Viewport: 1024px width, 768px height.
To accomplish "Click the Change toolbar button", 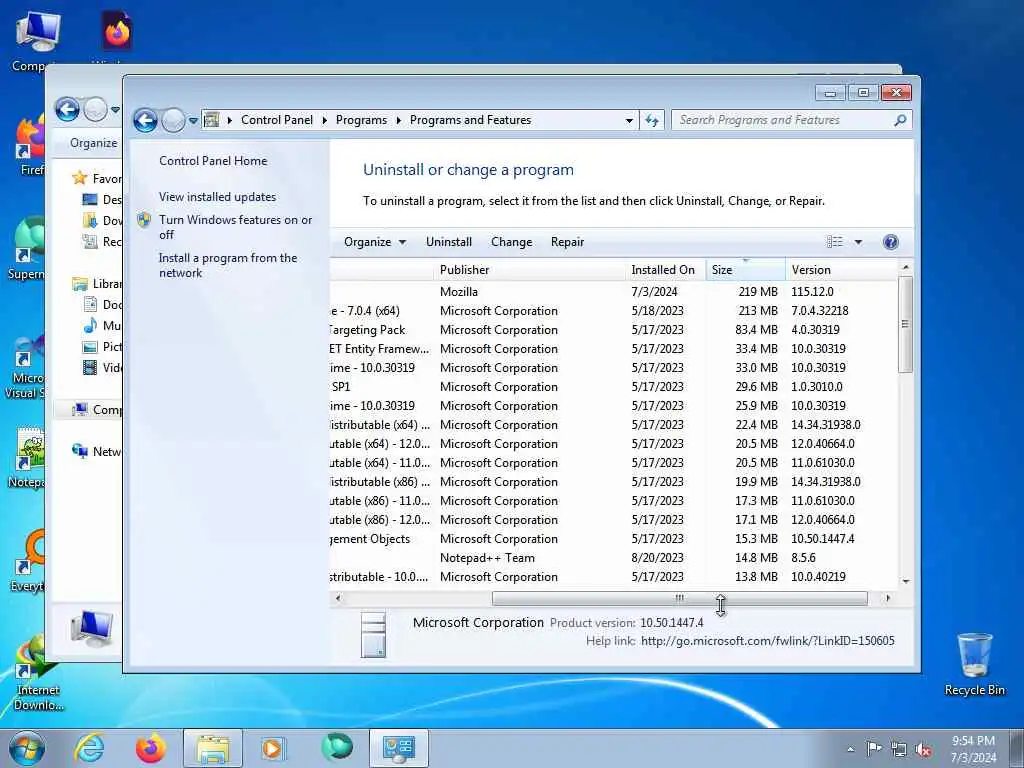I will (x=511, y=242).
